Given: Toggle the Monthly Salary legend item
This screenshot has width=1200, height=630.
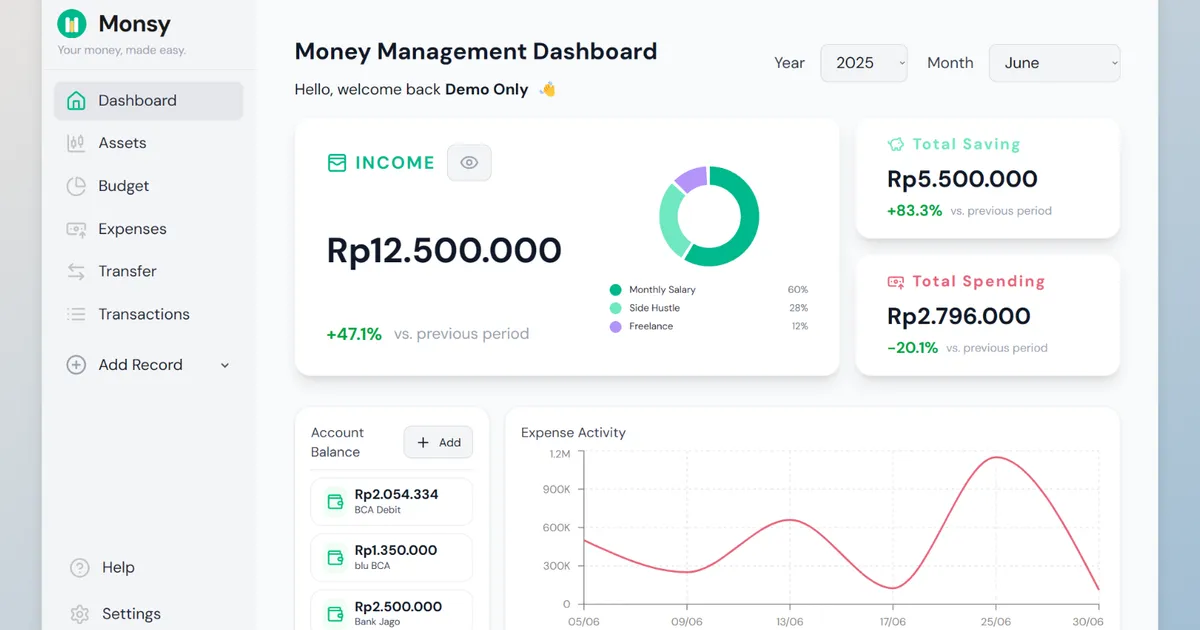Looking at the screenshot, I should pos(661,290).
